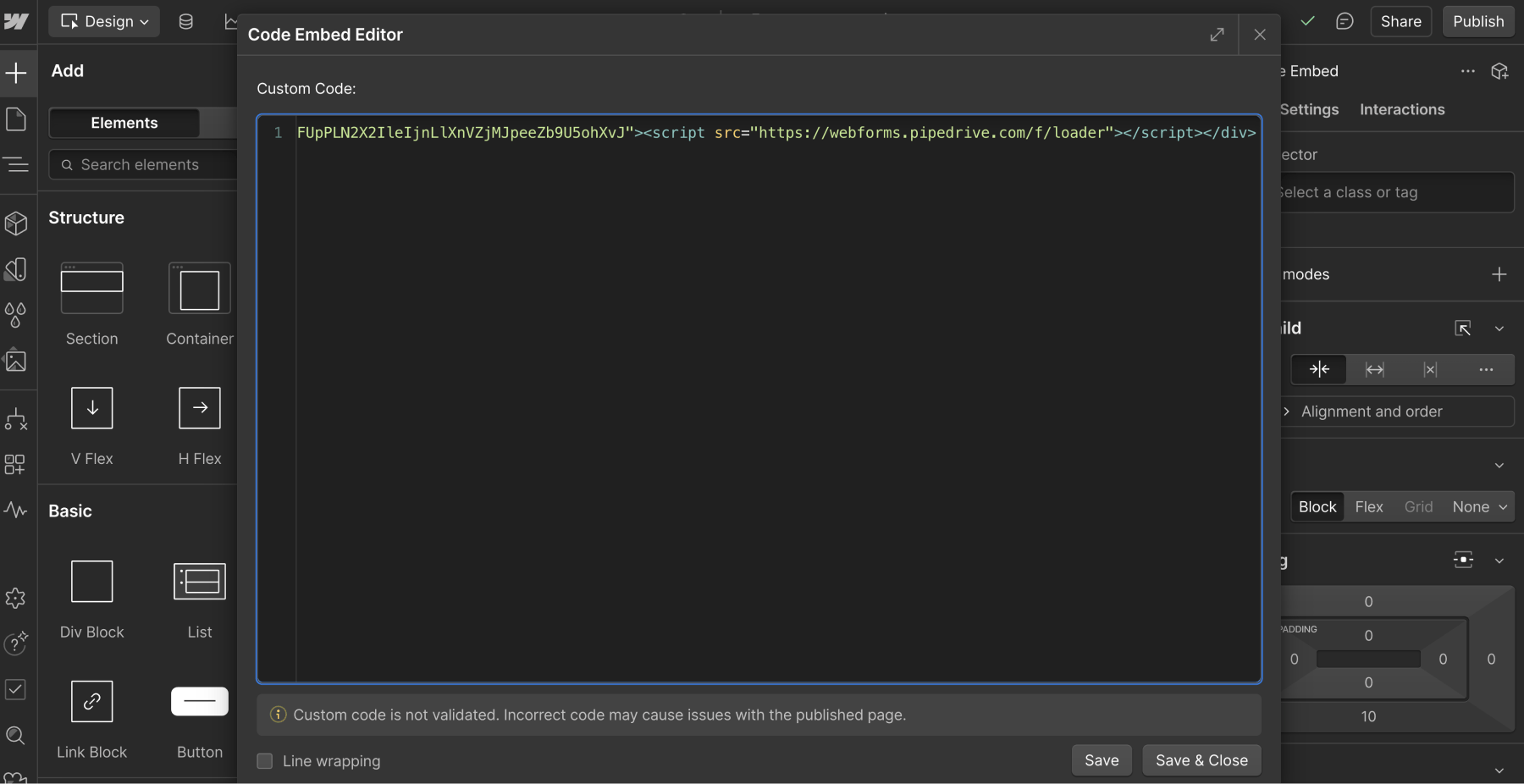The width and height of the screenshot is (1524, 784).
Task: Click the save status checkmark icon
Action: point(1308,20)
